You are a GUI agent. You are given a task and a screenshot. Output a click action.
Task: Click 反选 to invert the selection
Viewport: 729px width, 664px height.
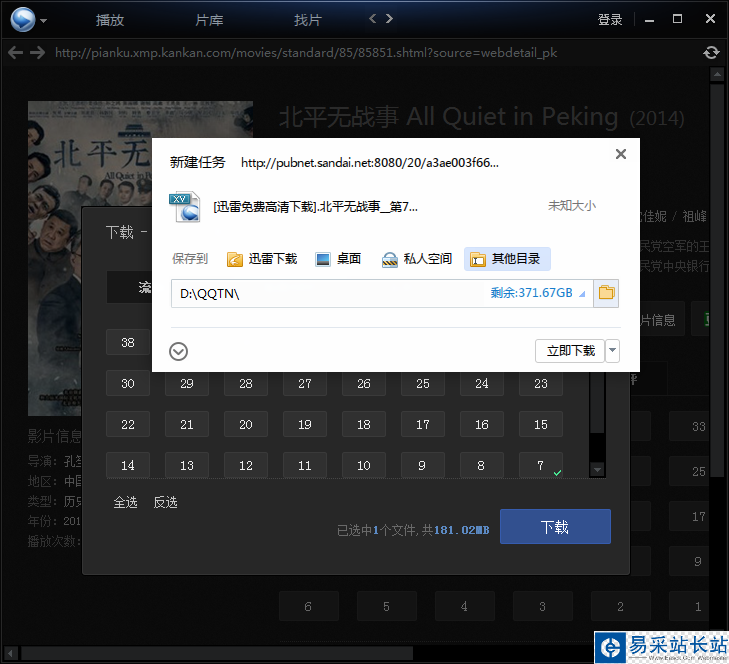pyautogui.click(x=166, y=502)
